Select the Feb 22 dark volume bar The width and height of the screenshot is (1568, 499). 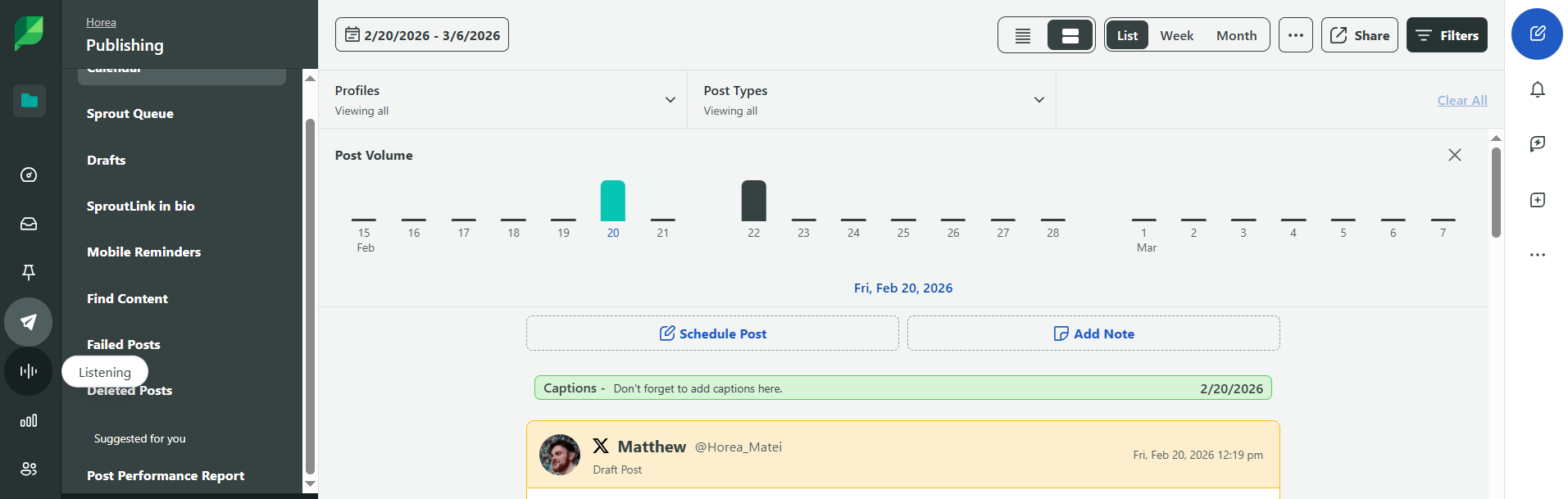[754, 201]
